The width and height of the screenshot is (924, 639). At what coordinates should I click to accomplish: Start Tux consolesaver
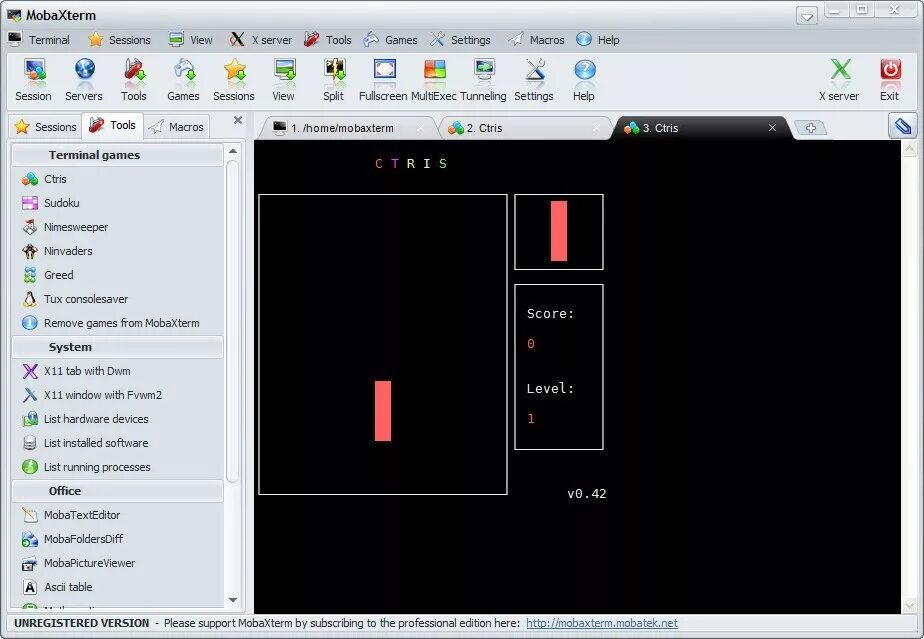(x=75, y=299)
